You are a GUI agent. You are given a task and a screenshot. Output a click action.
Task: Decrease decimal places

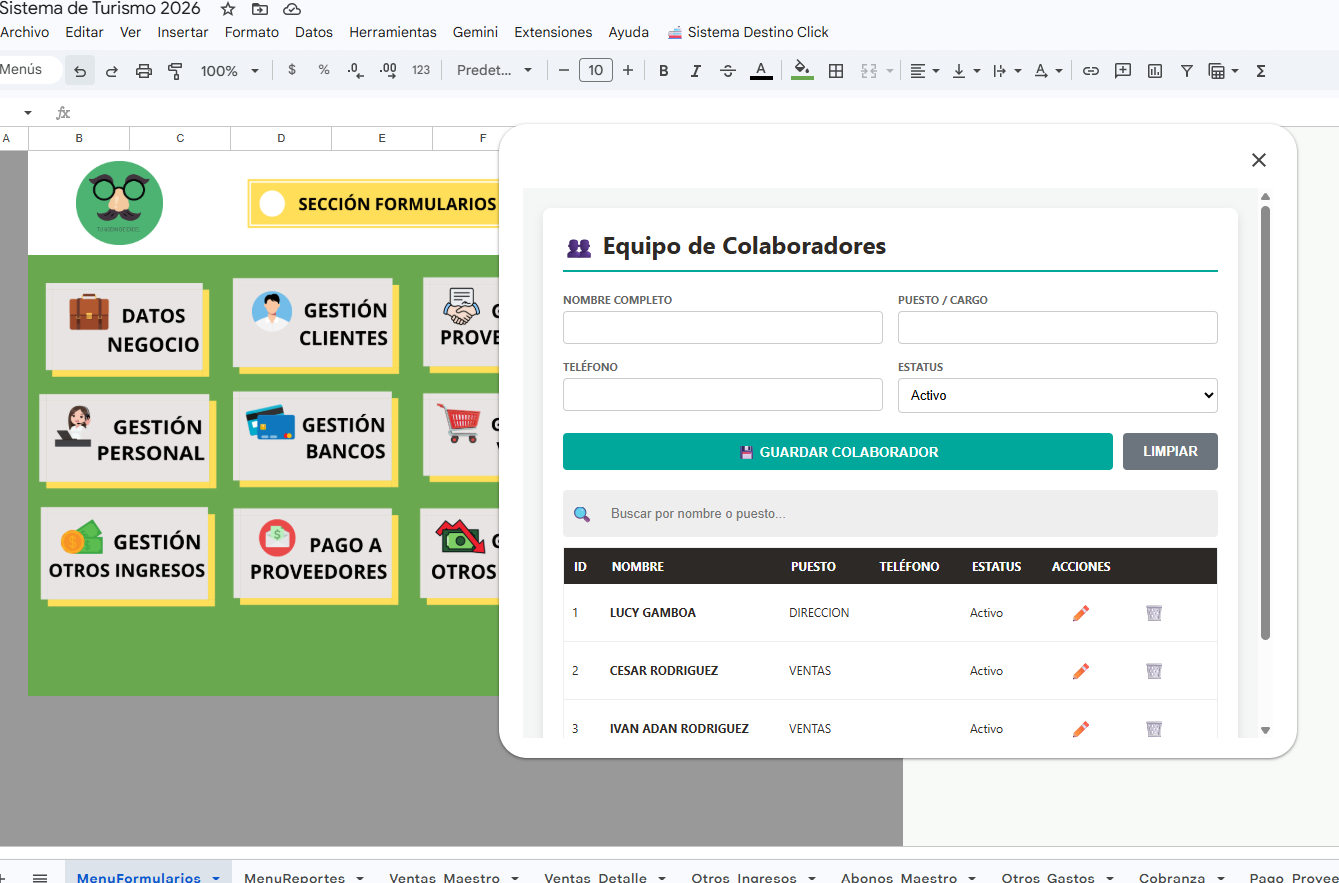(x=356, y=70)
